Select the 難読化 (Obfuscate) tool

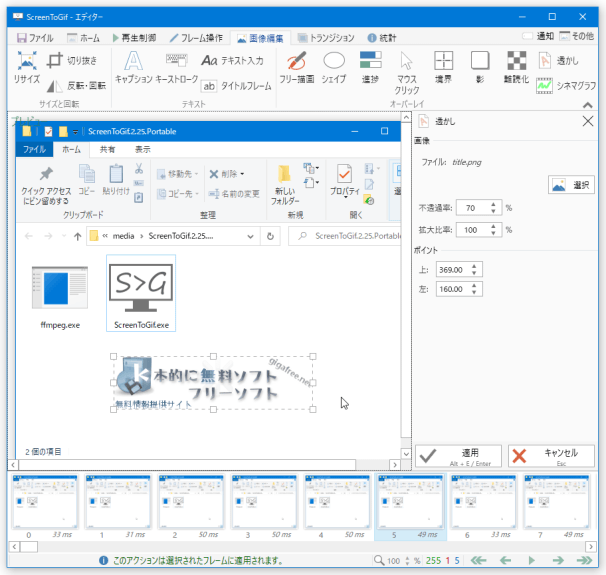(517, 66)
